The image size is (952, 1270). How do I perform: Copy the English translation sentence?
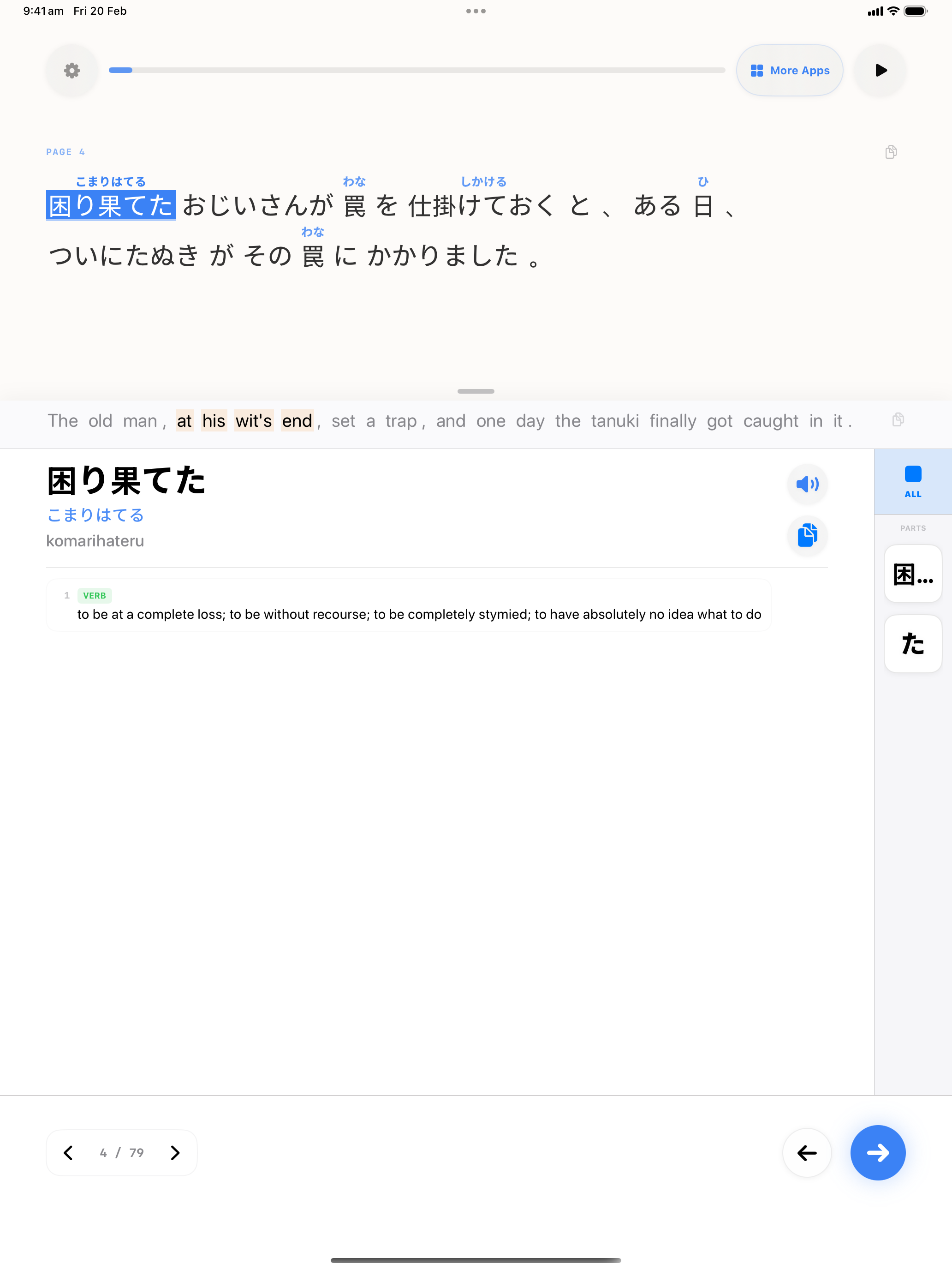click(898, 419)
